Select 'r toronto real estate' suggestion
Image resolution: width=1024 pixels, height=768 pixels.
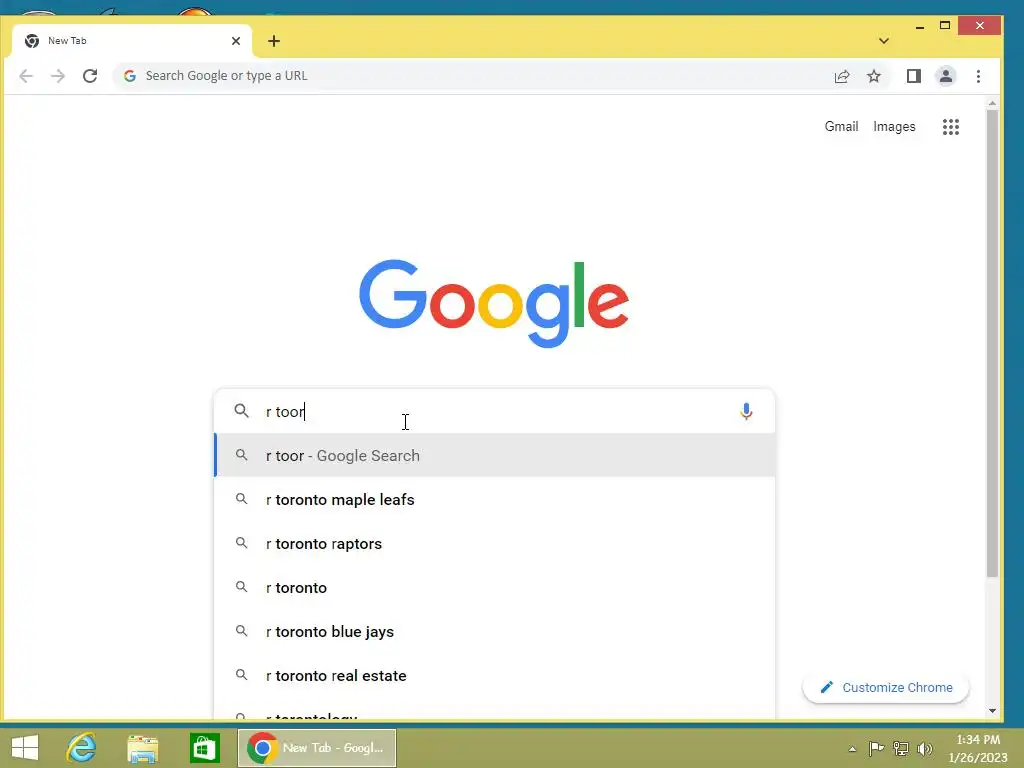click(495, 675)
